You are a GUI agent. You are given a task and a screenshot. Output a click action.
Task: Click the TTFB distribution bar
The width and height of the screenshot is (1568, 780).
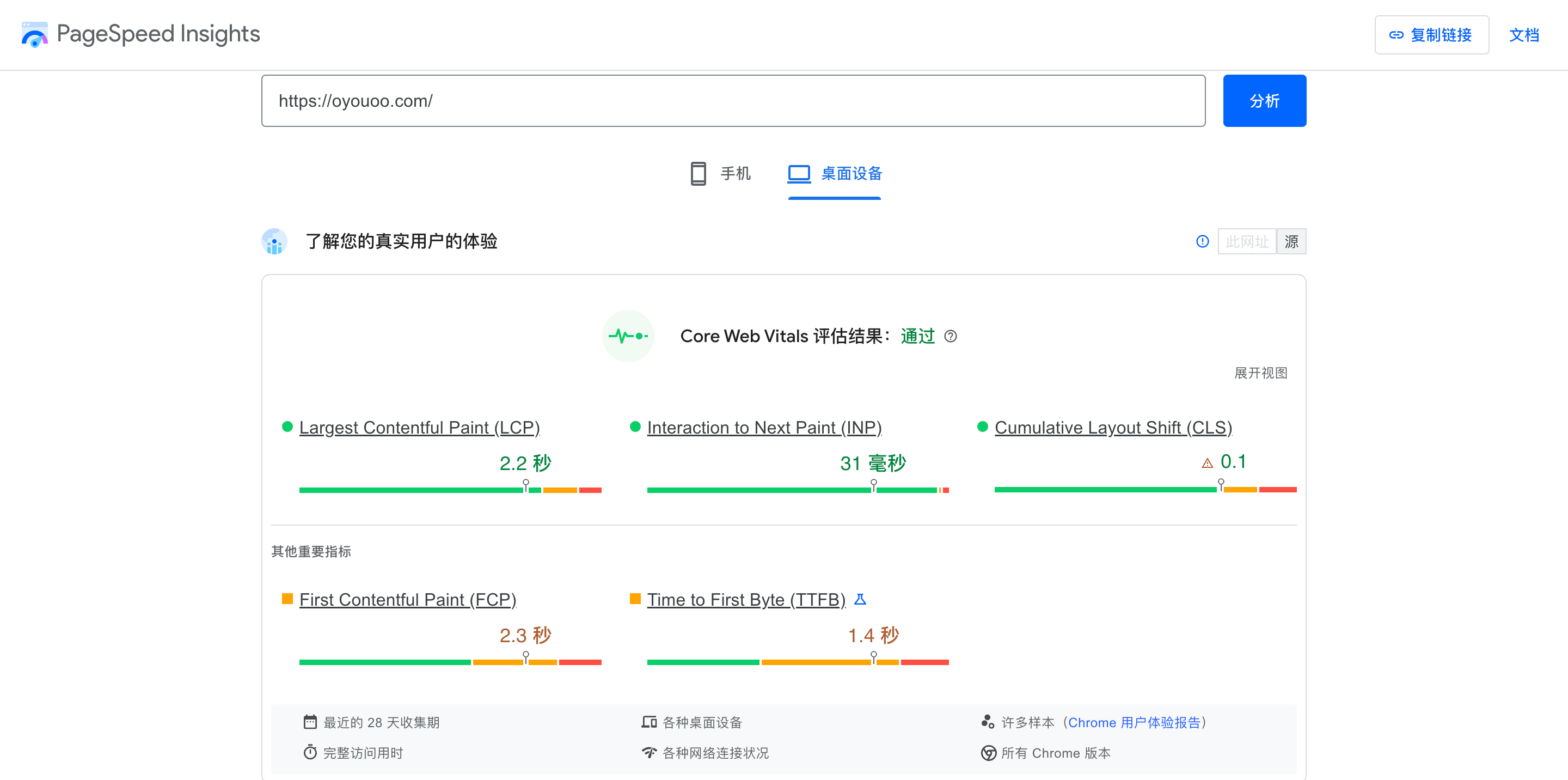click(x=798, y=662)
